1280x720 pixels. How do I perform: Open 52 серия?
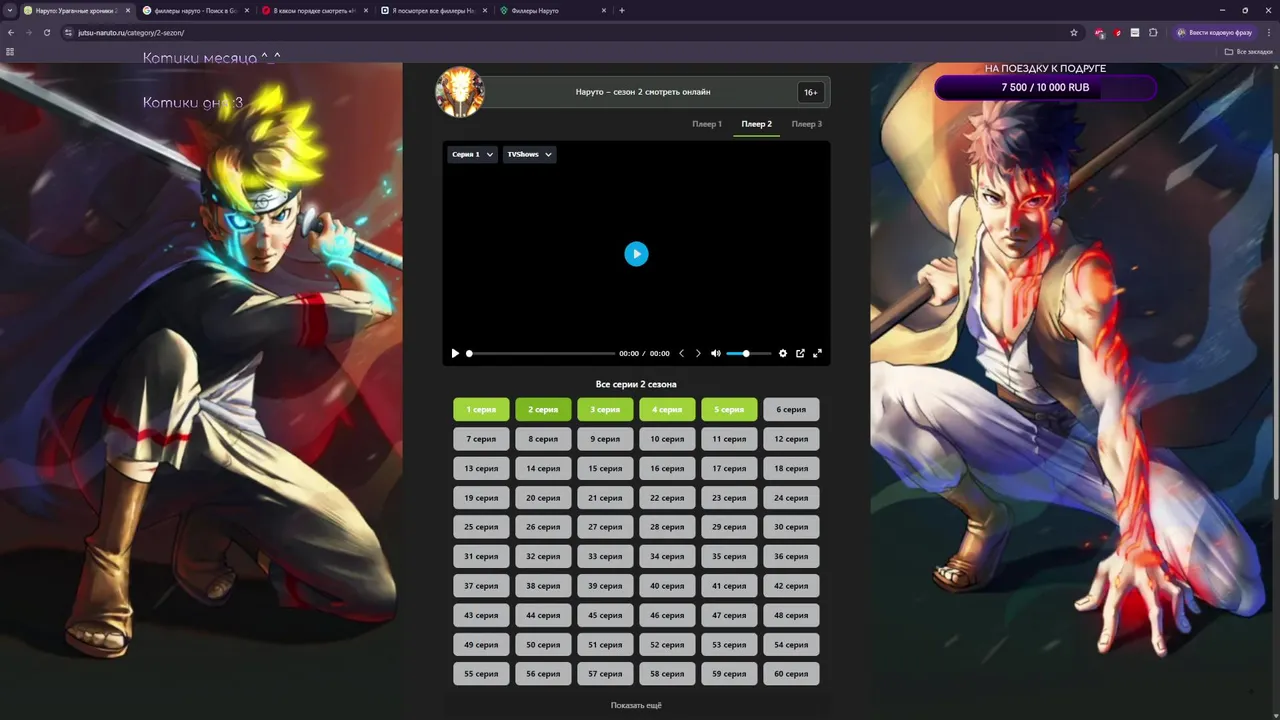[667, 645]
